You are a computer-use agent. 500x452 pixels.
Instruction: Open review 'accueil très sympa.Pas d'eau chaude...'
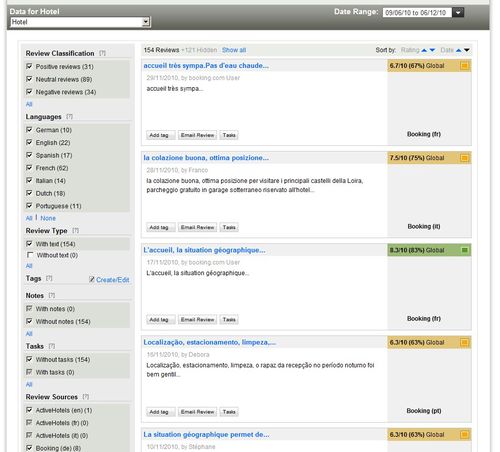pyautogui.click(x=206, y=66)
